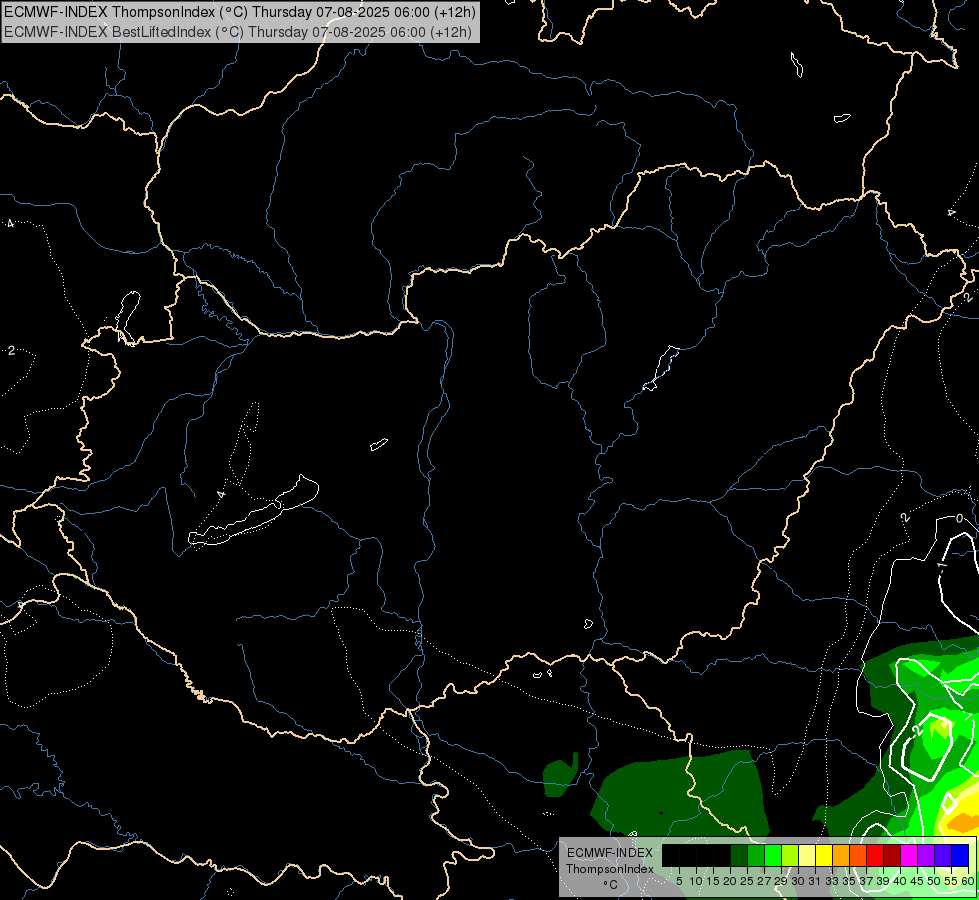Click the legend tick label 20
Image resolution: width=979 pixels, height=900 pixels.
(730, 881)
